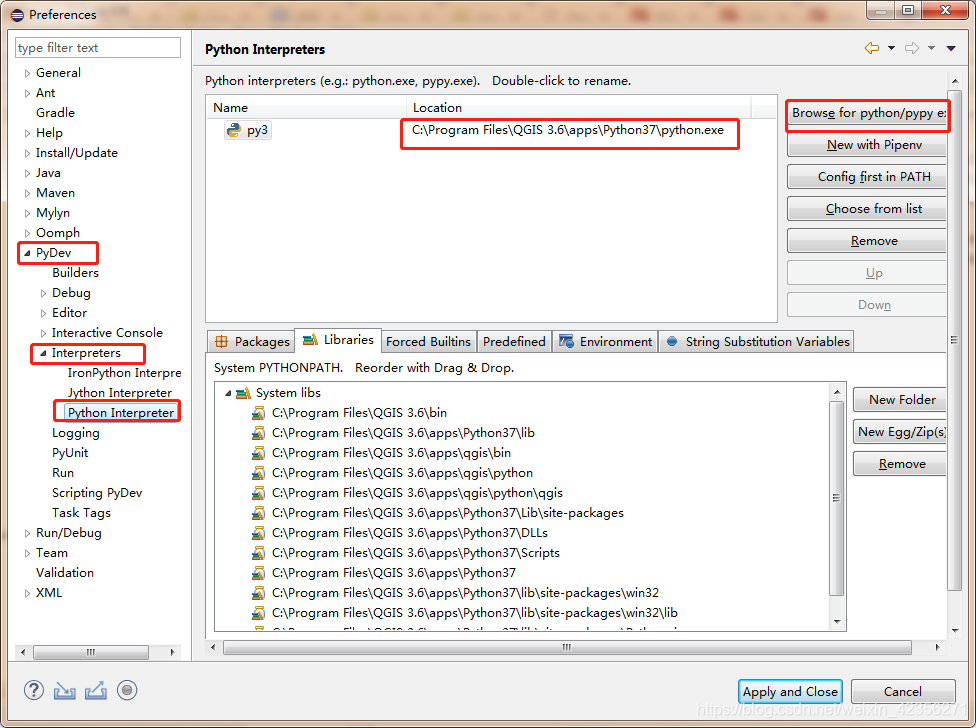Select QGIS 3.6\bin library path
Image resolution: width=976 pixels, height=728 pixels.
pos(359,413)
